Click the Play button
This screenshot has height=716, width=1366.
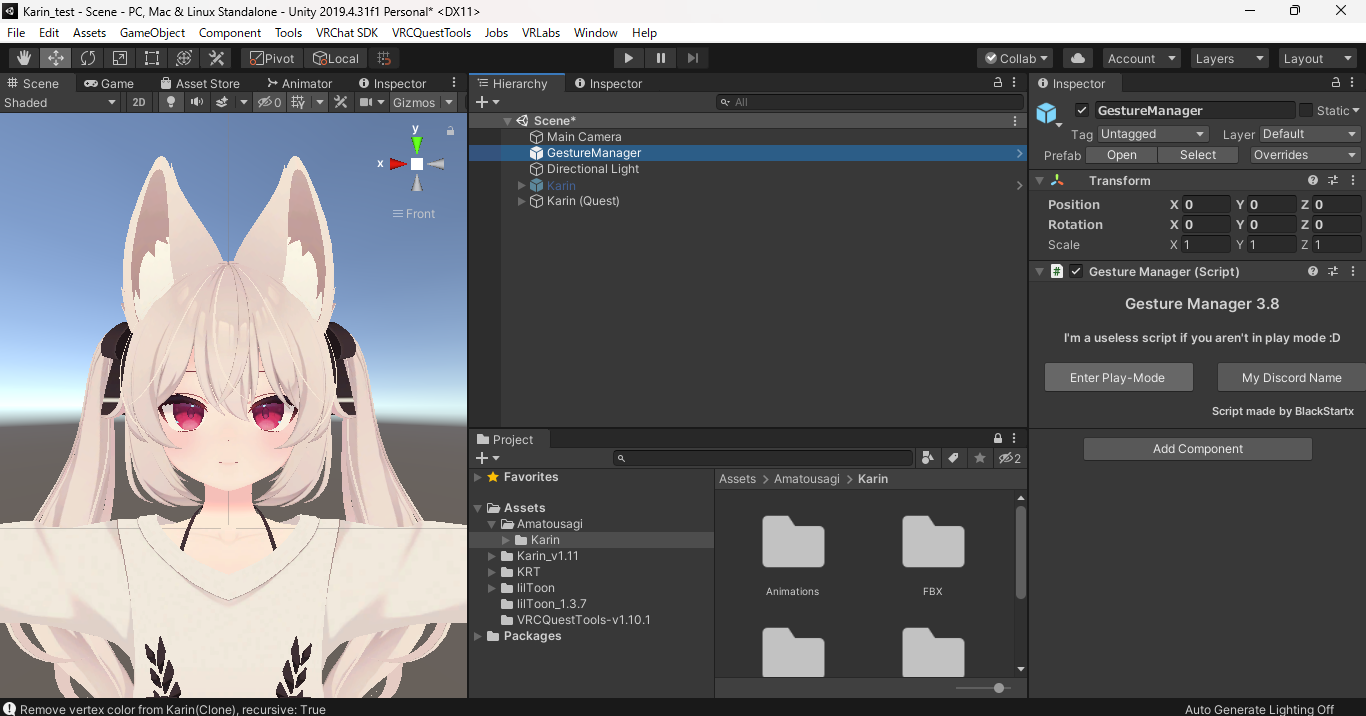(628, 58)
